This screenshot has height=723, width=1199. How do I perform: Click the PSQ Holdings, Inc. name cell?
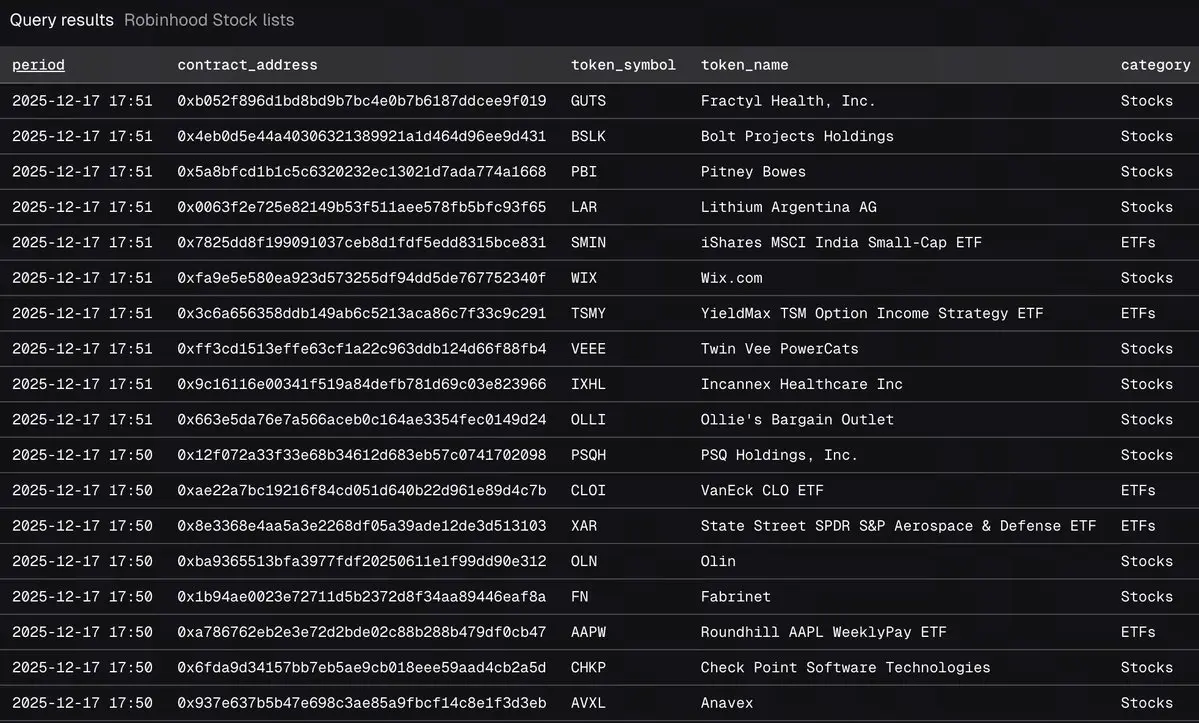pos(779,455)
